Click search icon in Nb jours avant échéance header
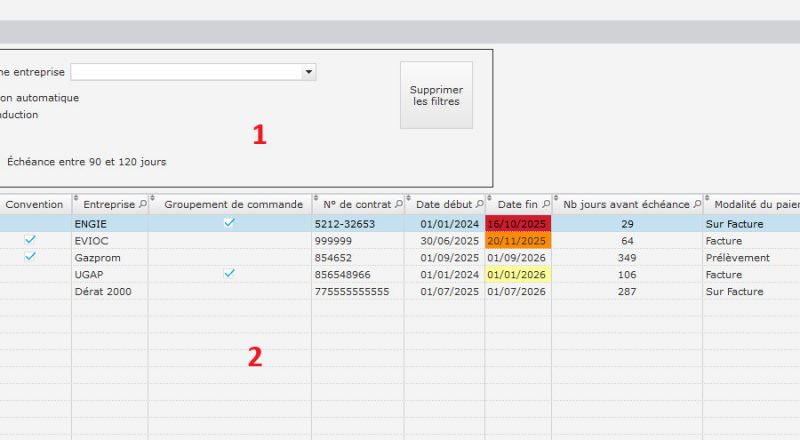Viewport: 800px width, 440px height. click(696, 204)
